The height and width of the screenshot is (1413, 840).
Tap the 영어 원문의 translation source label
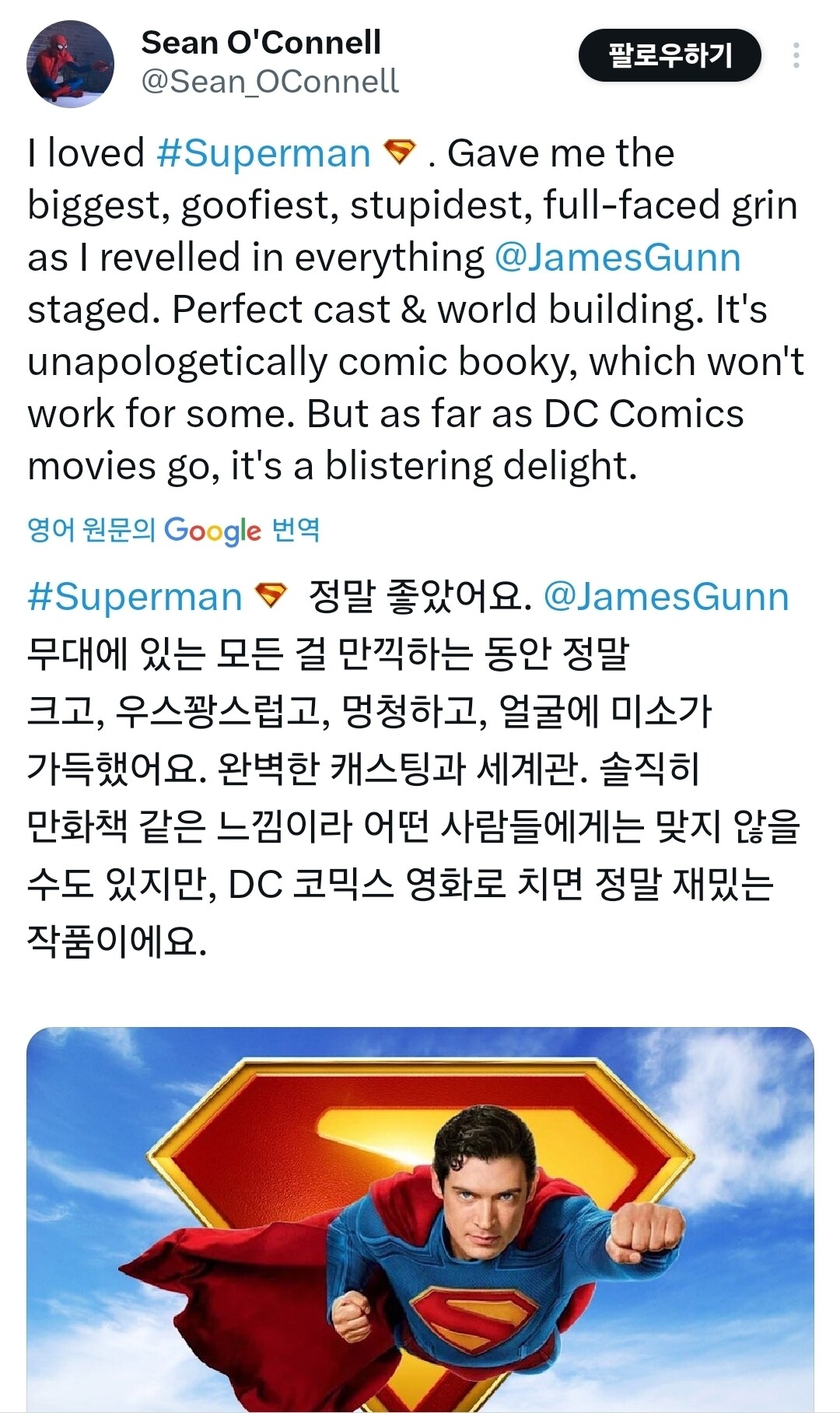91,530
